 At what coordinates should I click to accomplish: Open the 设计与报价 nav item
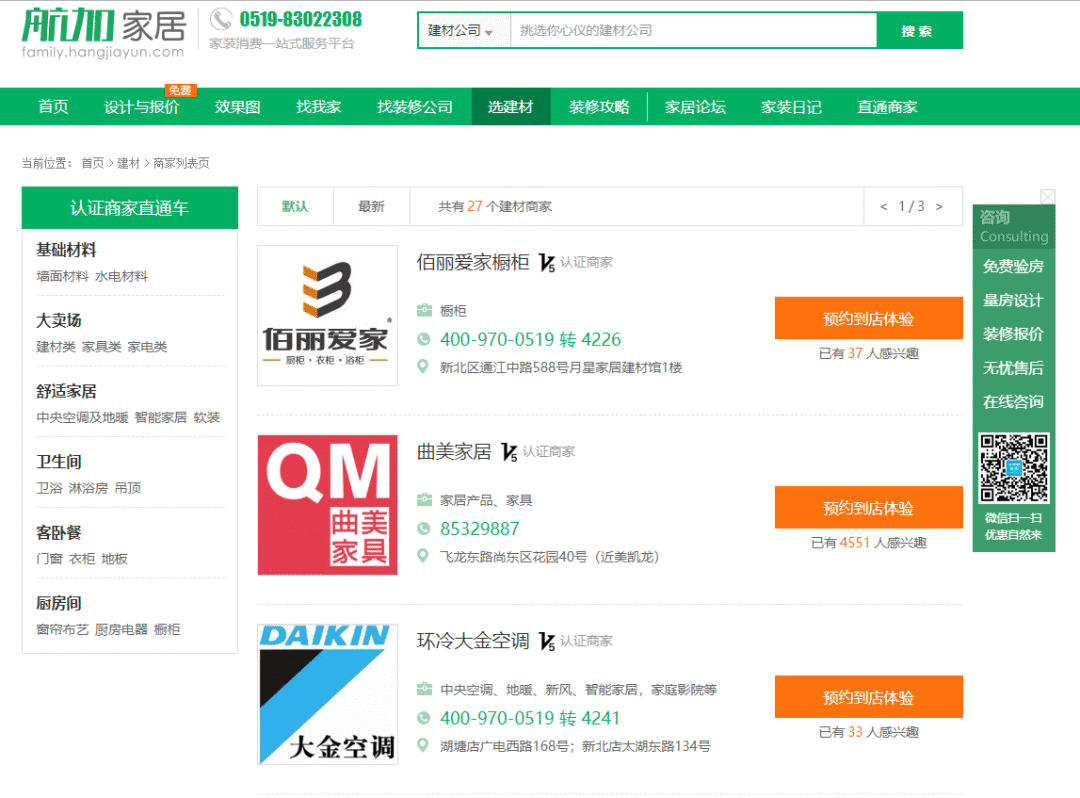pos(141,107)
